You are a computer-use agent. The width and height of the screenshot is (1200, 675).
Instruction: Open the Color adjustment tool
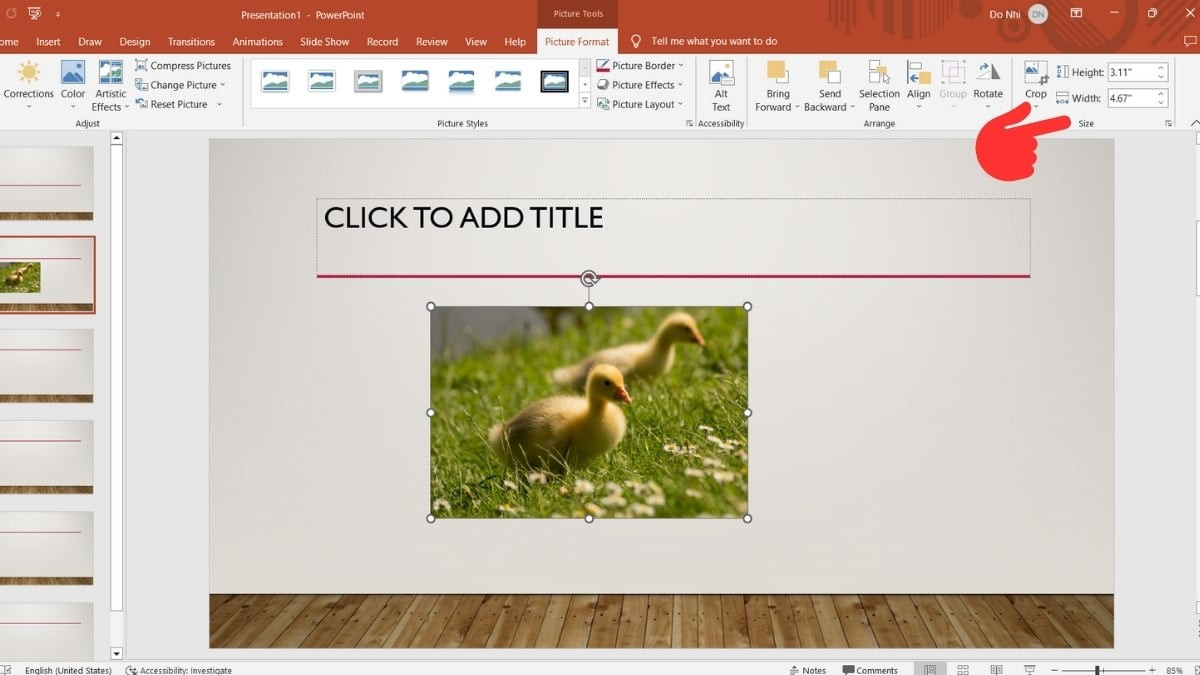click(x=73, y=85)
